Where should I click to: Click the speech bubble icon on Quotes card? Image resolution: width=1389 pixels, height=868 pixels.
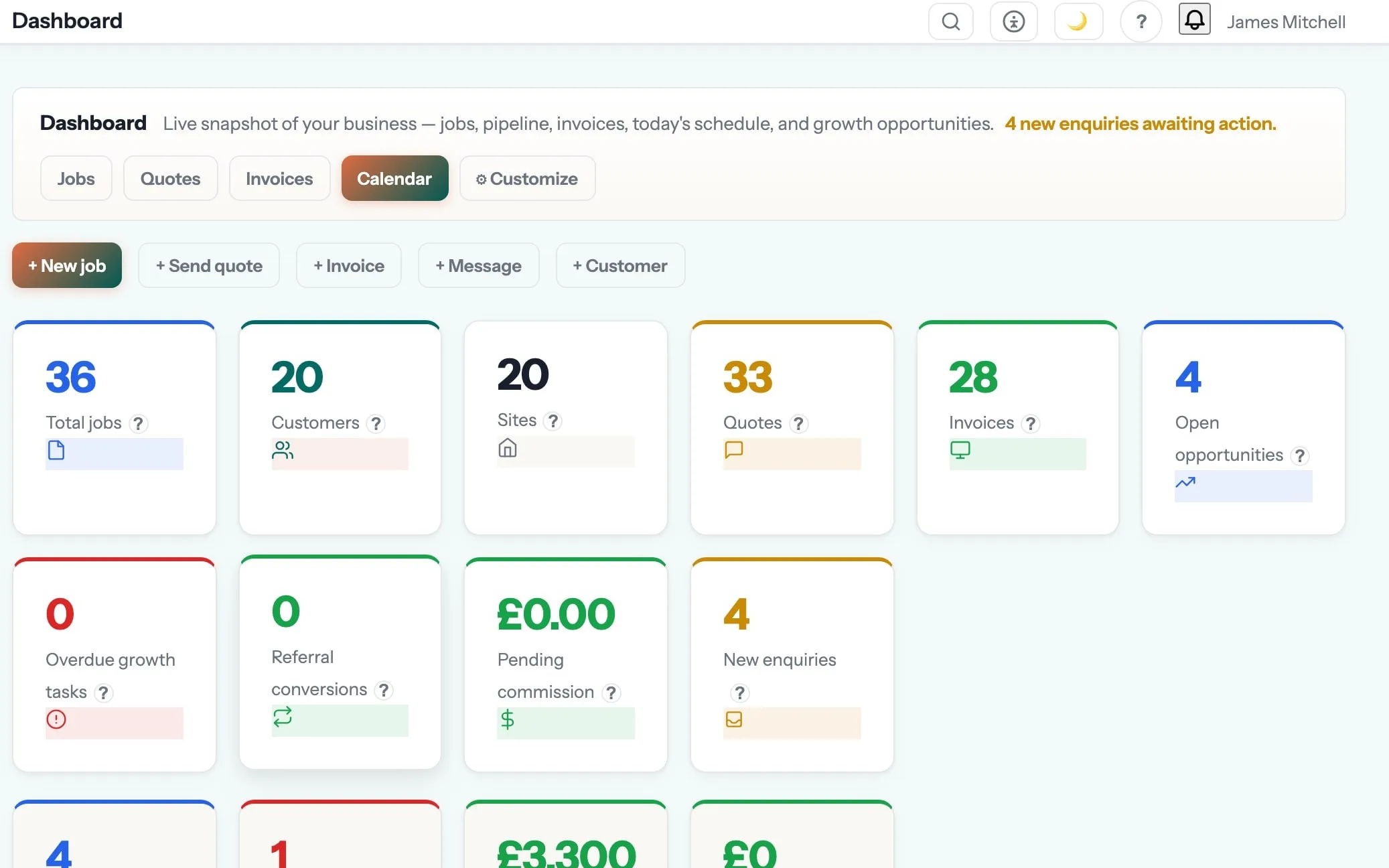[x=734, y=449]
